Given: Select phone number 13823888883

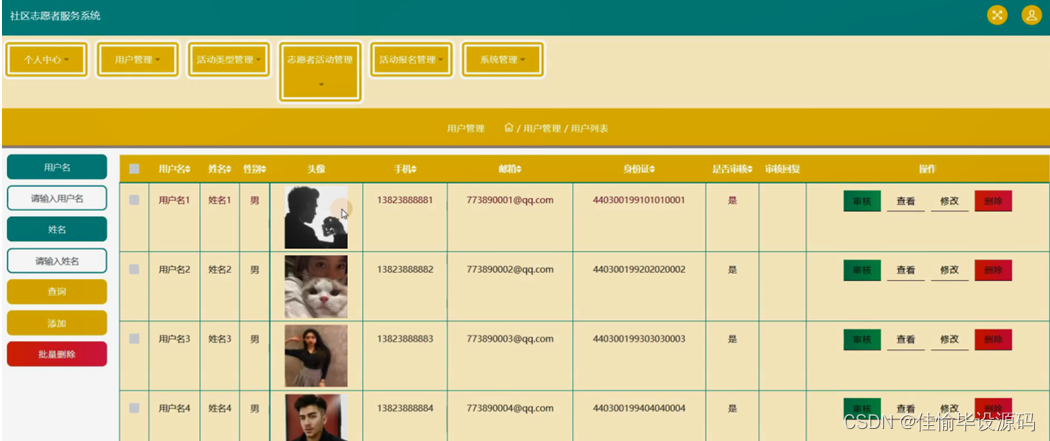Looking at the screenshot, I should 405,339.
